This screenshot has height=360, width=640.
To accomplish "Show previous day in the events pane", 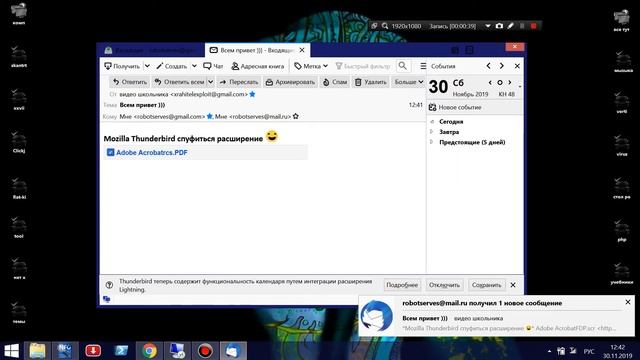I will [x=490, y=82].
